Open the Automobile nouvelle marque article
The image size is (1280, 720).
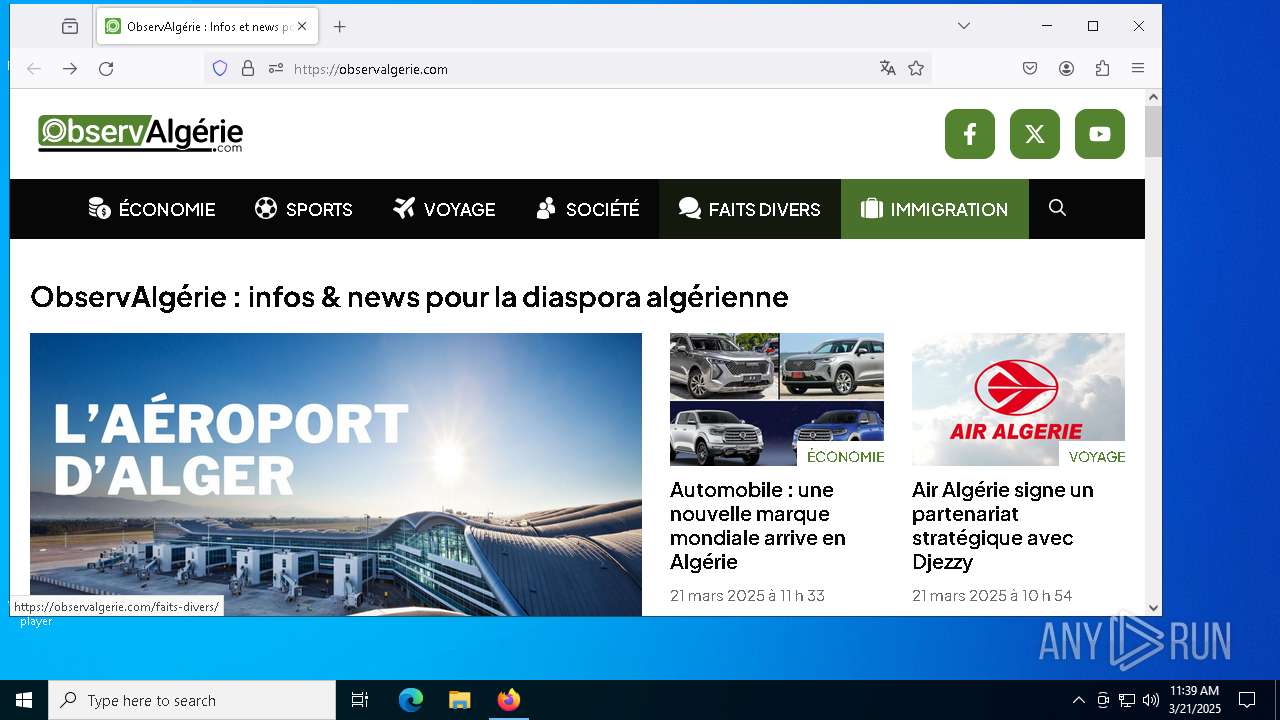click(758, 526)
